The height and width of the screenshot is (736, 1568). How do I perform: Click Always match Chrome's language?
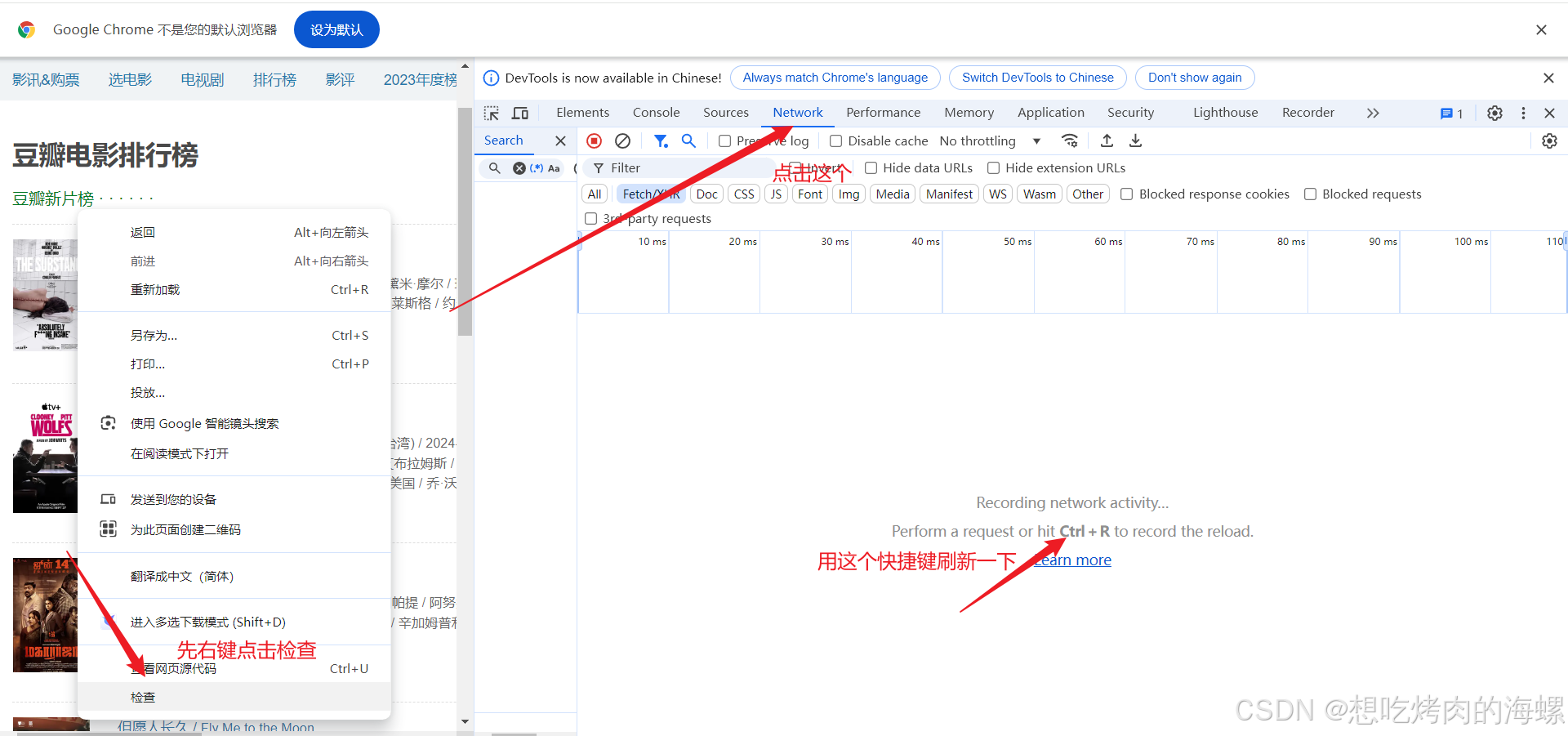(x=835, y=78)
